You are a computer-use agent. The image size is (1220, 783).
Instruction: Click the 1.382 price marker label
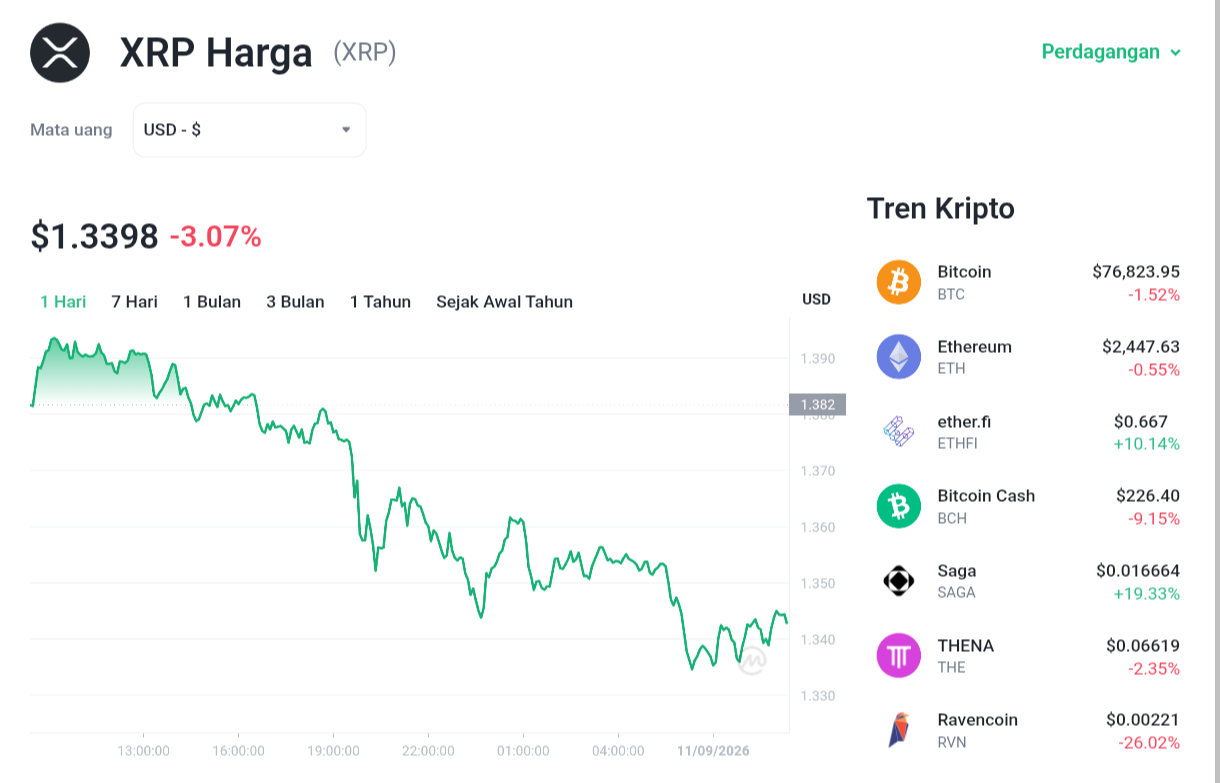click(818, 404)
